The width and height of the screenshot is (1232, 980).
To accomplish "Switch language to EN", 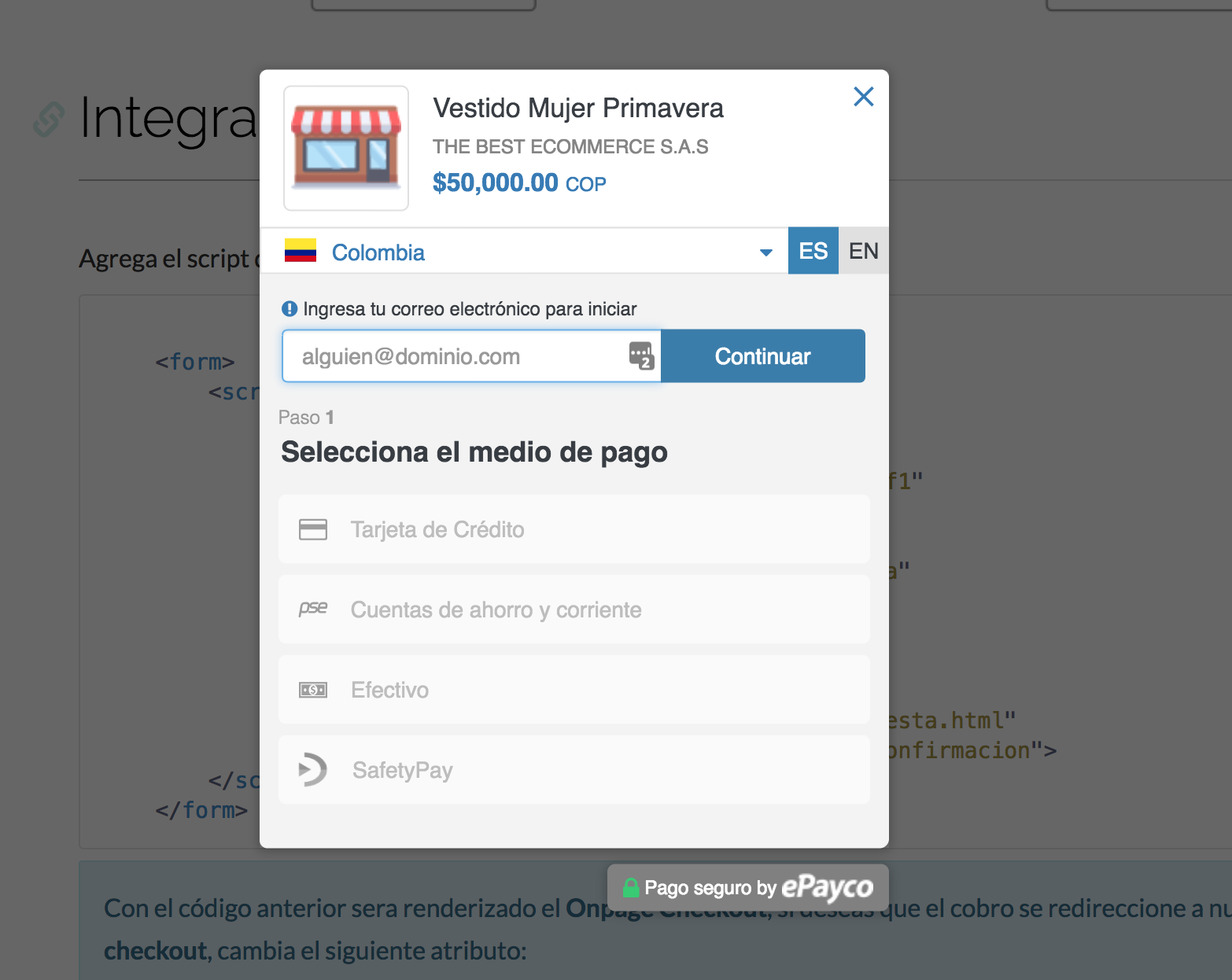I will click(864, 251).
